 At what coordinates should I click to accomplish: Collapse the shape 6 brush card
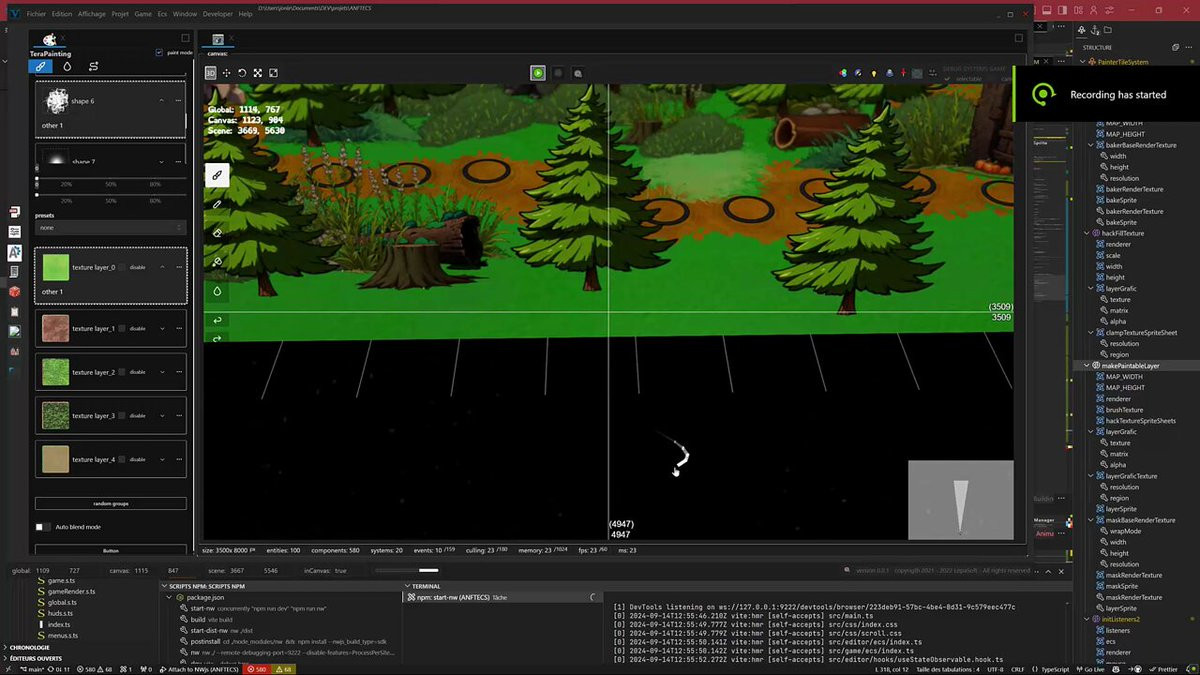162,101
